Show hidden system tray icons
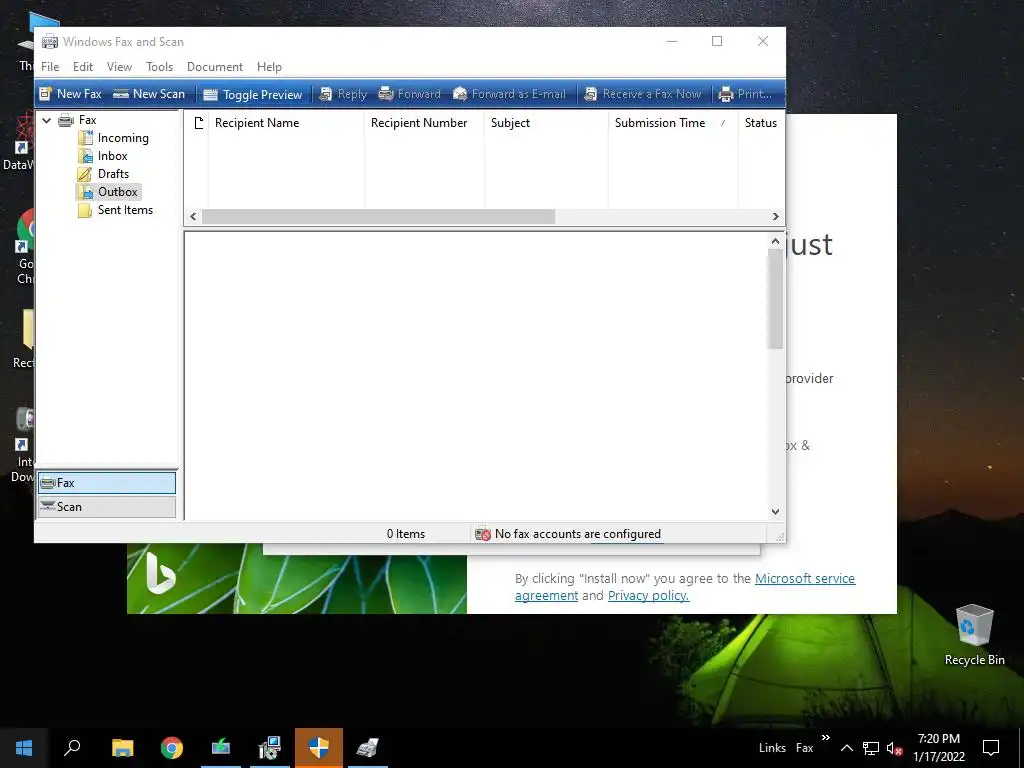The width and height of the screenshot is (1024, 768). [846, 748]
